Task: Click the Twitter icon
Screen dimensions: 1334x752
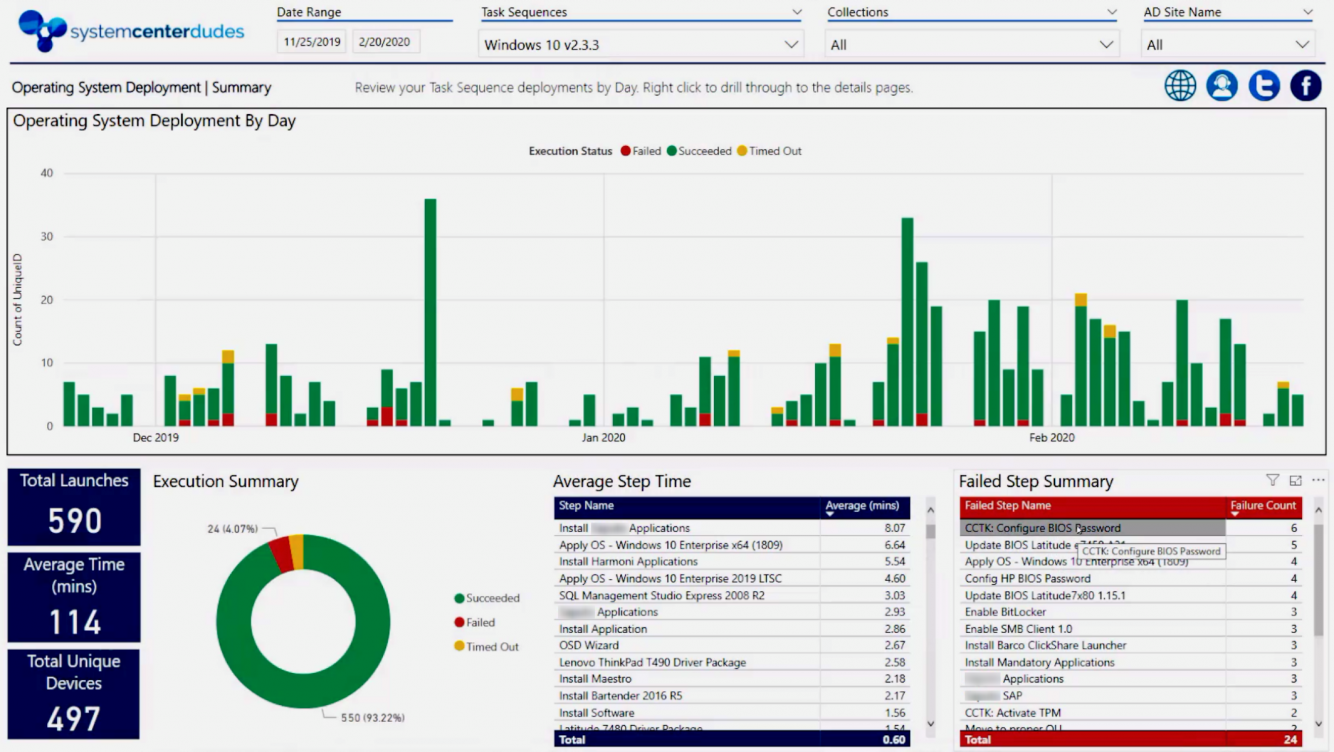Action: coord(1263,85)
